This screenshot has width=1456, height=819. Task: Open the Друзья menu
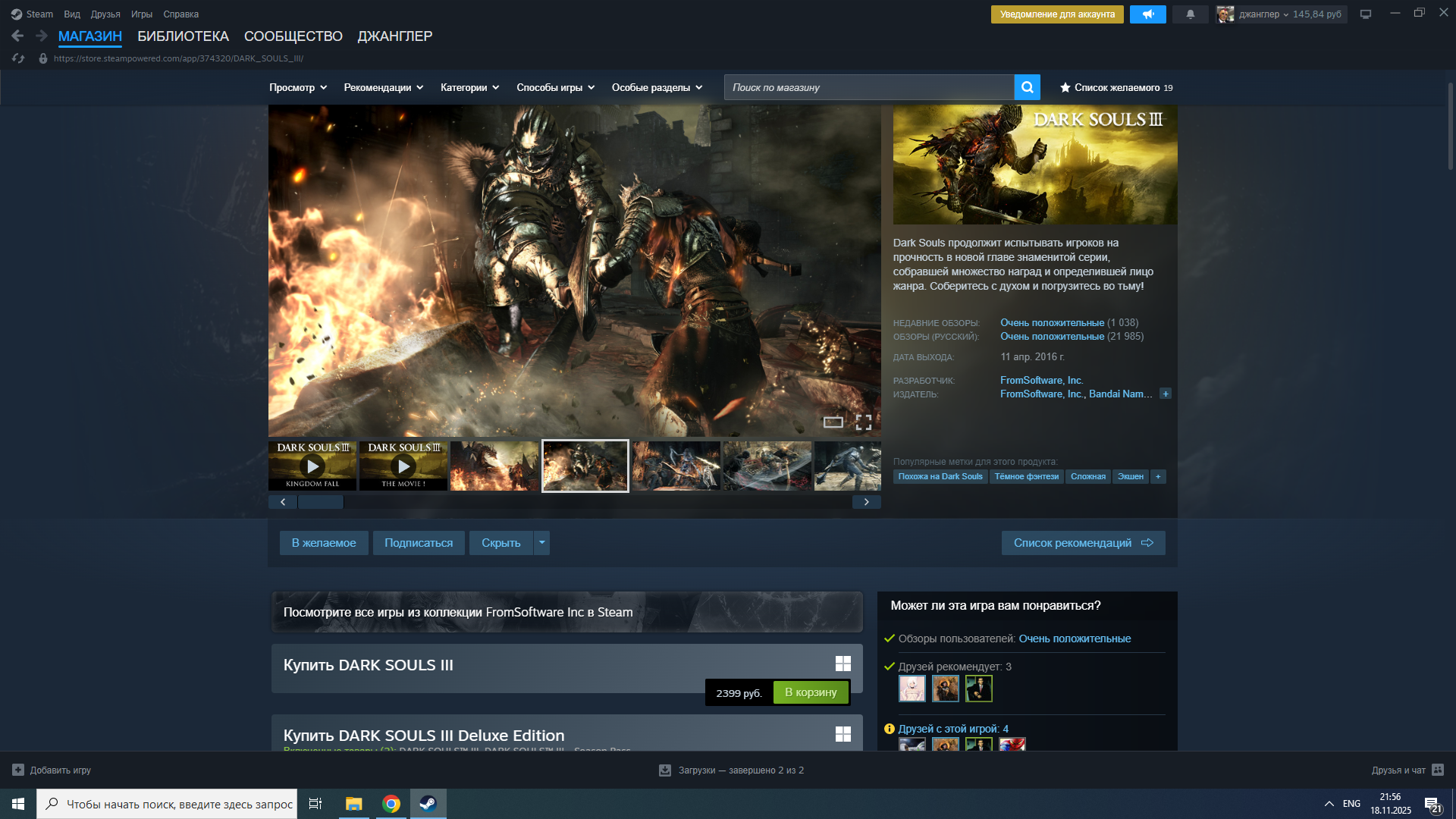point(105,14)
